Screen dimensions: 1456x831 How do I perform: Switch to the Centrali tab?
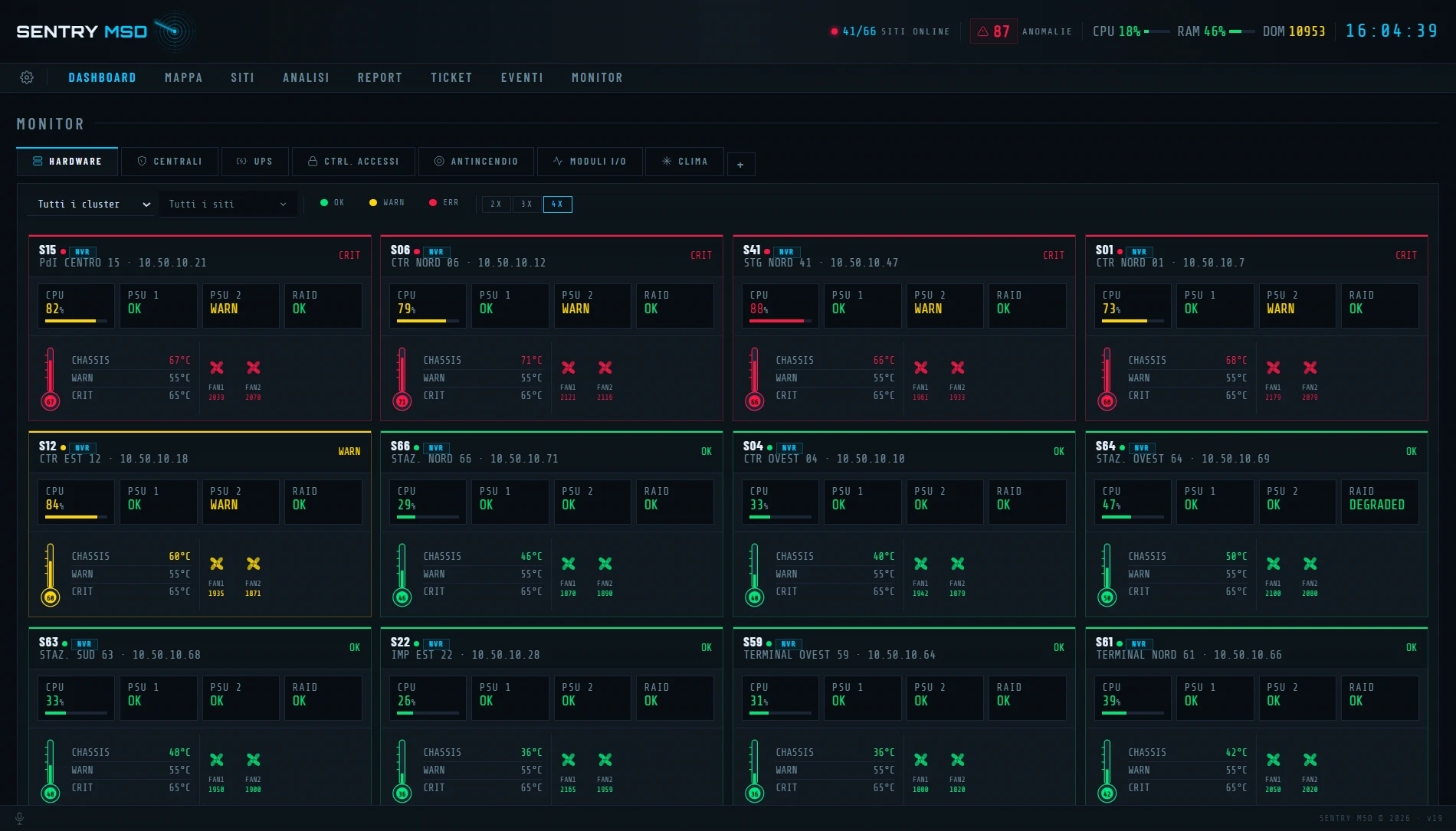tap(169, 162)
